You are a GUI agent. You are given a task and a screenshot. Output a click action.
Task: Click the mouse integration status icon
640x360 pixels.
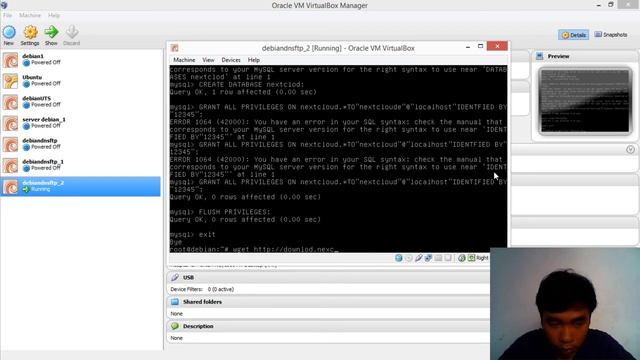pyautogui.click(x=462, y=258)
